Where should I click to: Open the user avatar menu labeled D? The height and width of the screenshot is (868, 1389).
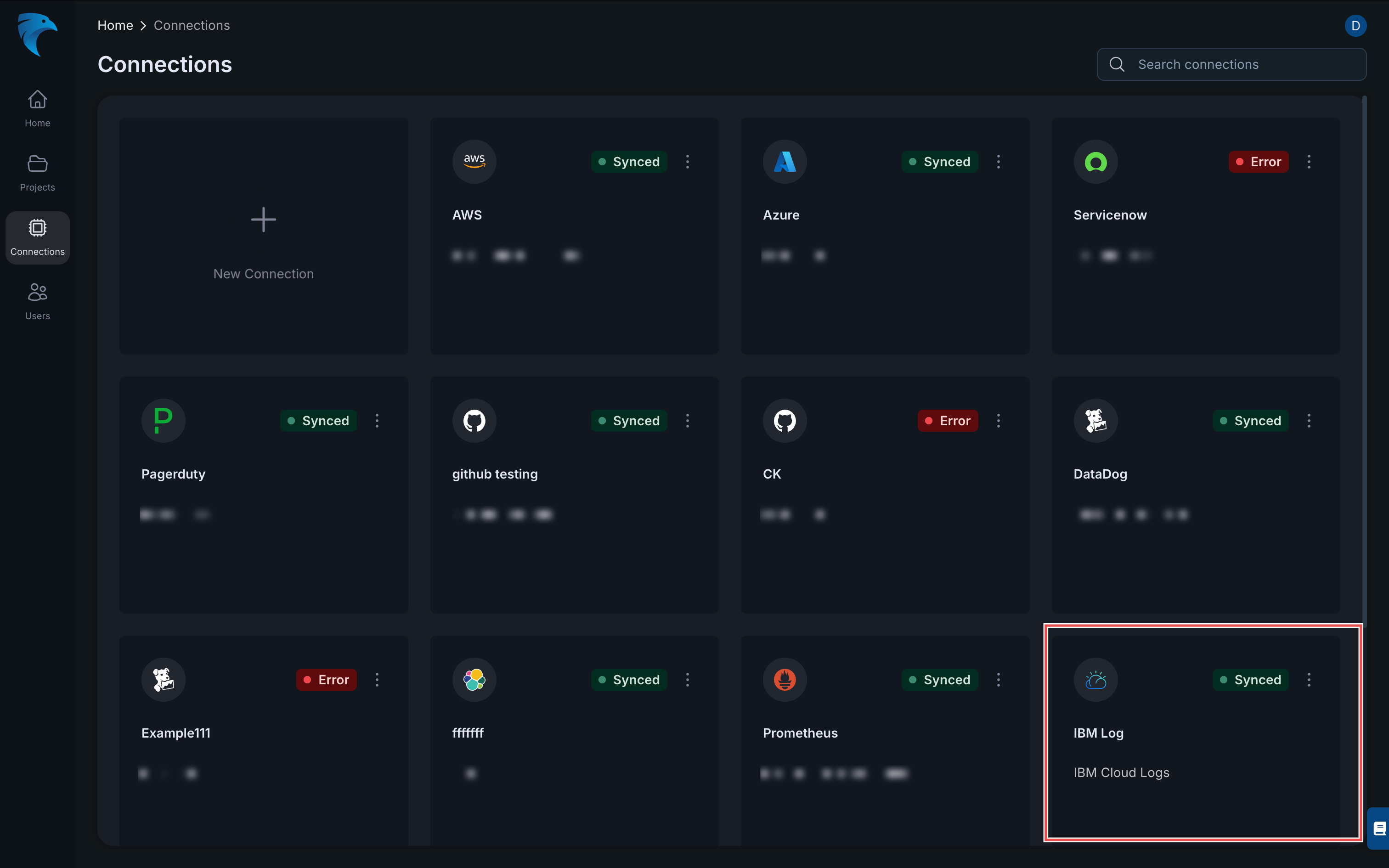pos(1355,25)
